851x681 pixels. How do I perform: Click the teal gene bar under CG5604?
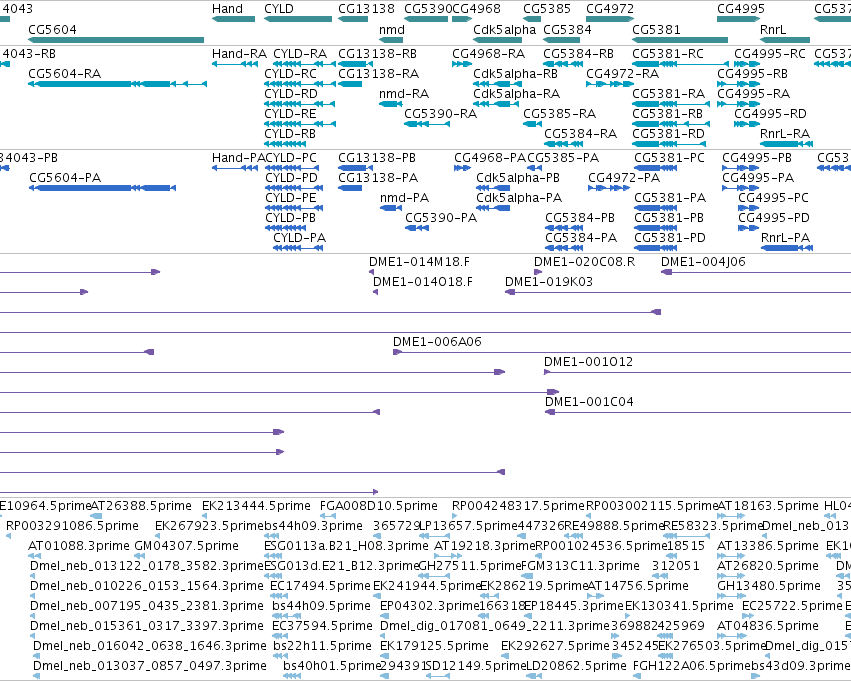click(116, 40)
